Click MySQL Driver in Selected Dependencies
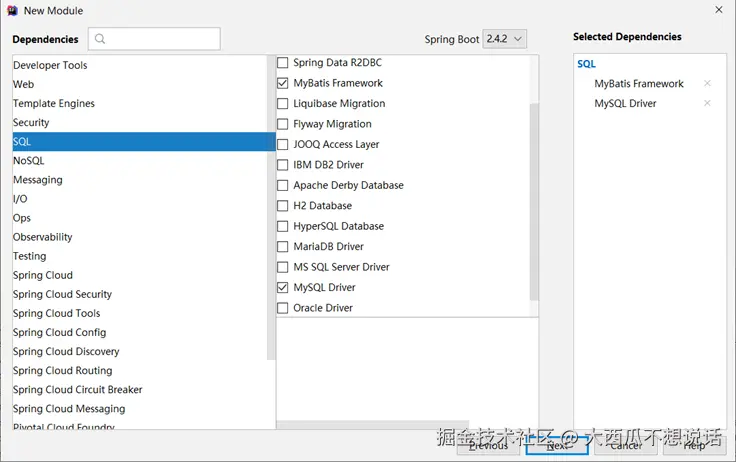Viewport: 736px width, 462px height. 625,103
